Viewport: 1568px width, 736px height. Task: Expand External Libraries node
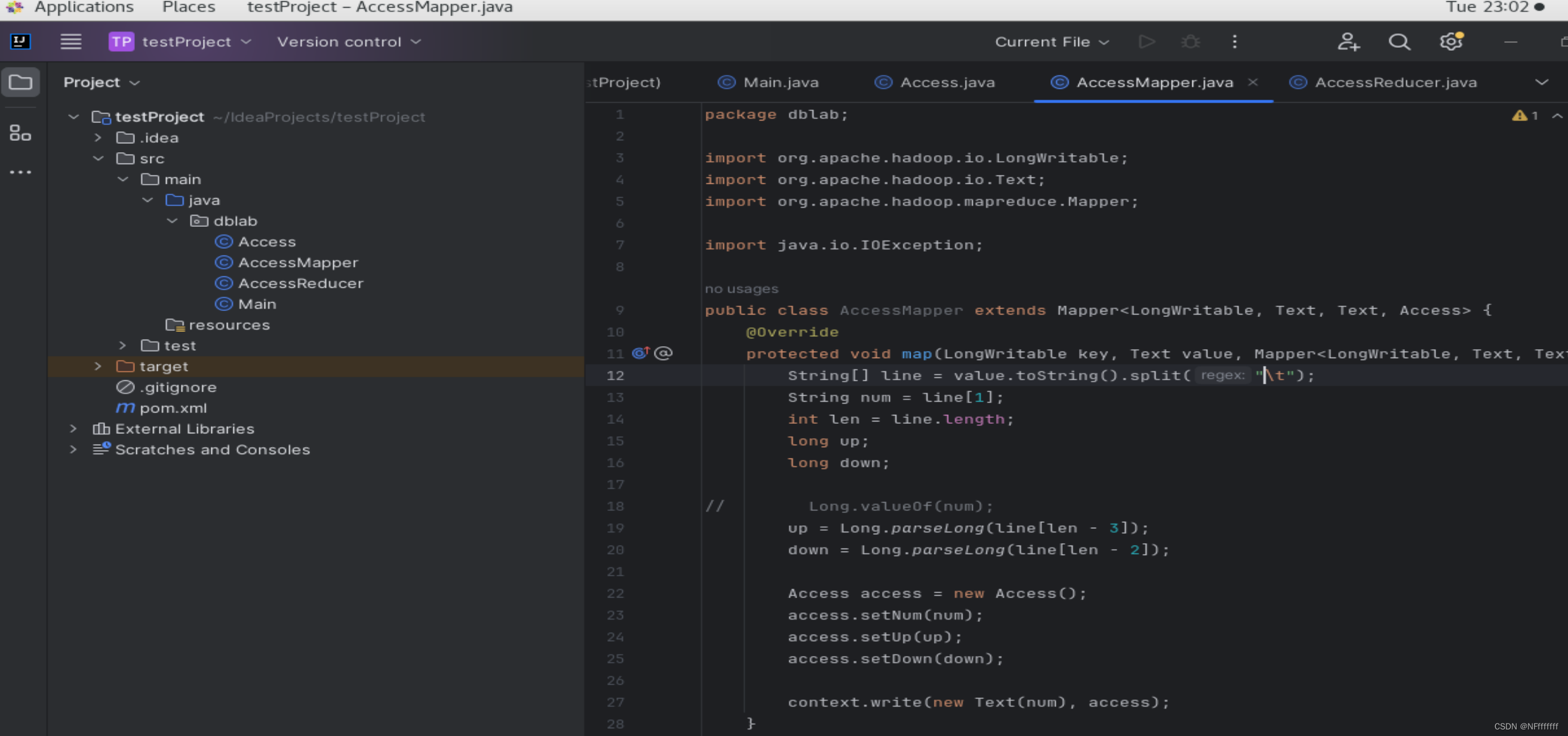[73, 428]
